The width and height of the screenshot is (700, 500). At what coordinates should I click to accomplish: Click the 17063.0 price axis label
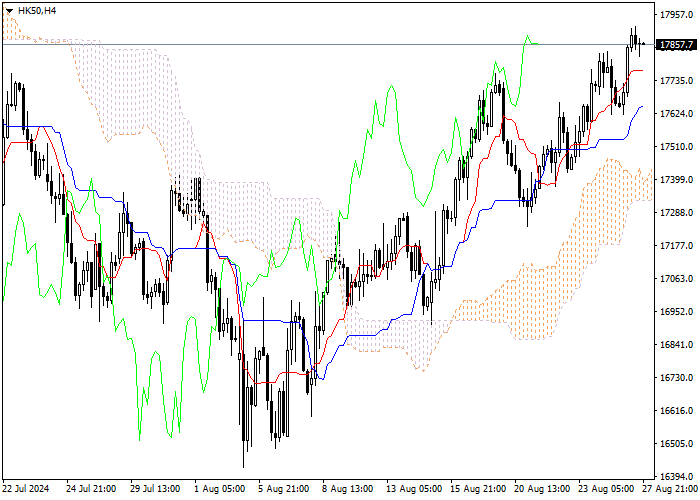pyautogui.click(x=676, y=279)
